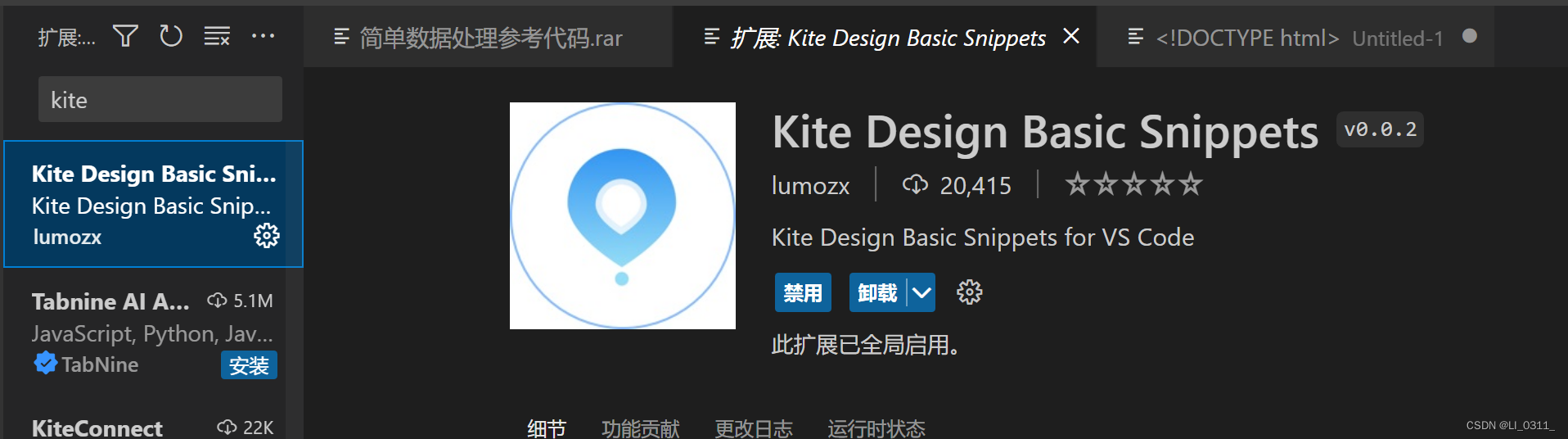1568x439 pixels.
Task: Click '此扩展已全局启用。' status text
Action: point(866,345)
